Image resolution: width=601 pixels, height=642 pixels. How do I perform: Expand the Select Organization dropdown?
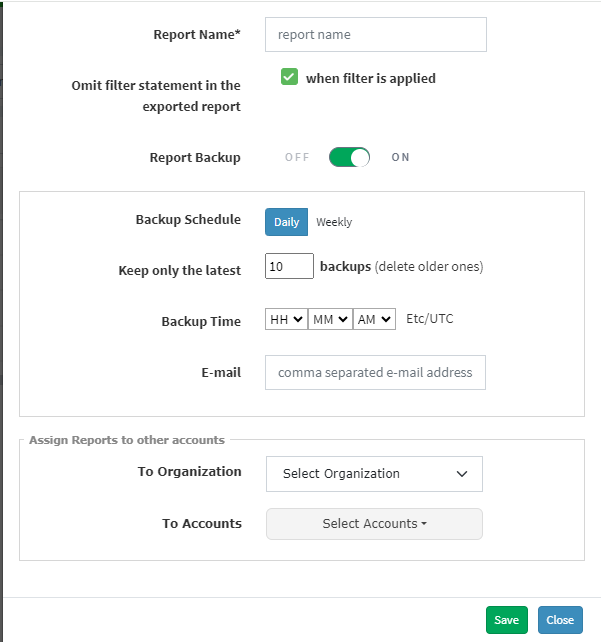point(374,474)
